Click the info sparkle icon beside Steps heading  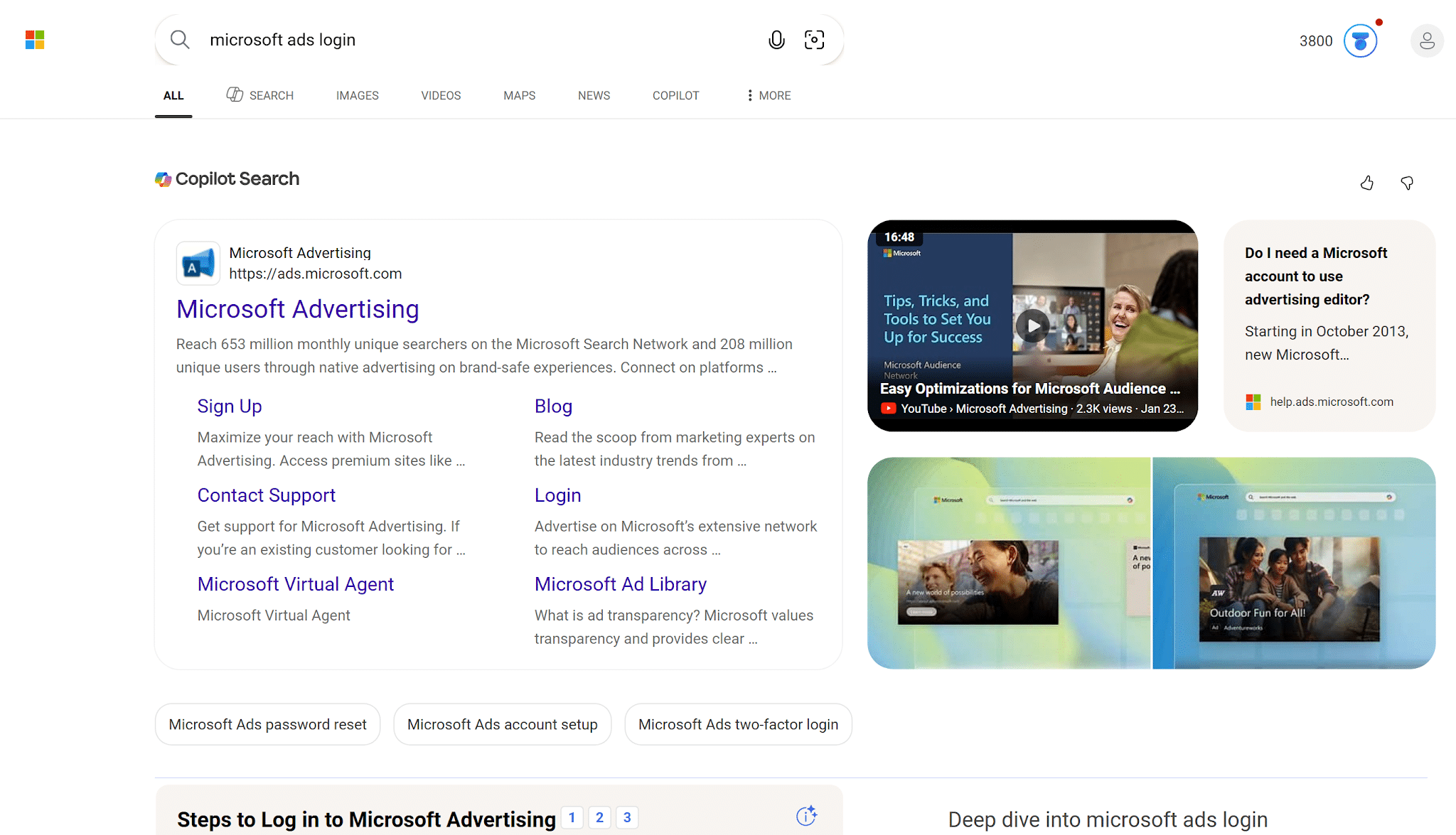(x=806, y=816)
